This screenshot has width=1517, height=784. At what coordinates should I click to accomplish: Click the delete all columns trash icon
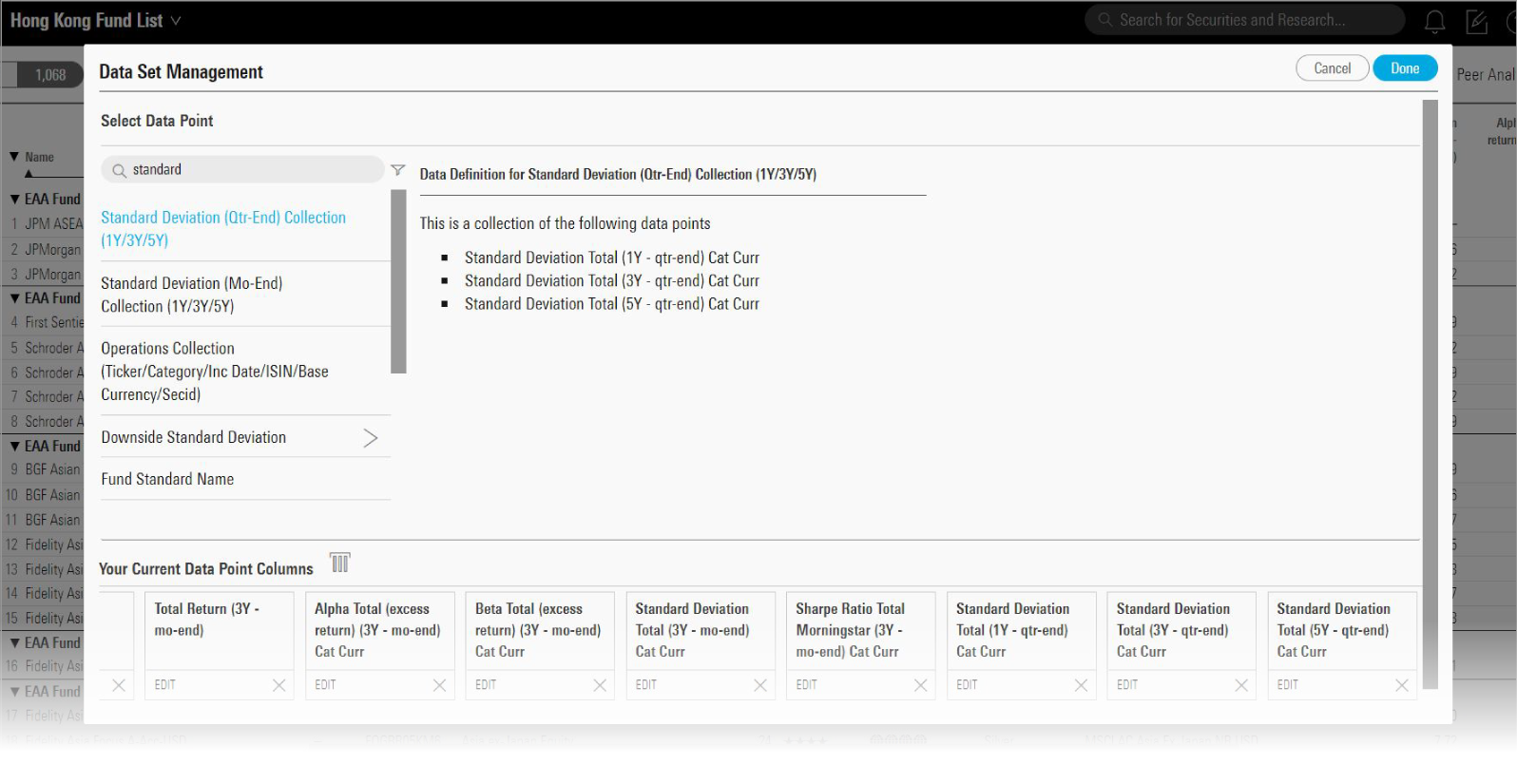pos(340,564)
